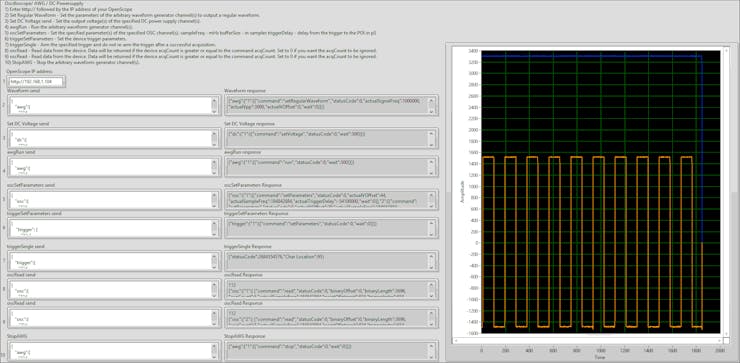Click the OpenScope IP address field
The image size is (740, 363).
tap(36, 82)
